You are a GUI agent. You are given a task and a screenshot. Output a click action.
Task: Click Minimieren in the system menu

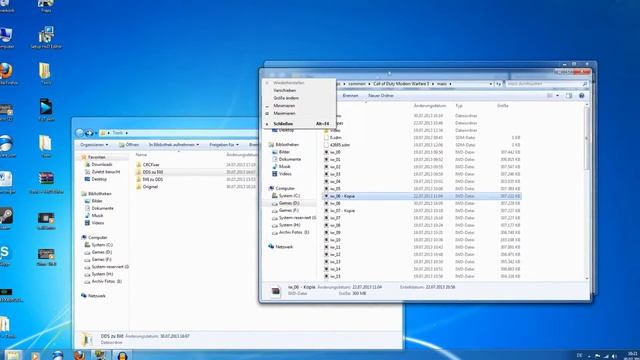click(284, 106)
